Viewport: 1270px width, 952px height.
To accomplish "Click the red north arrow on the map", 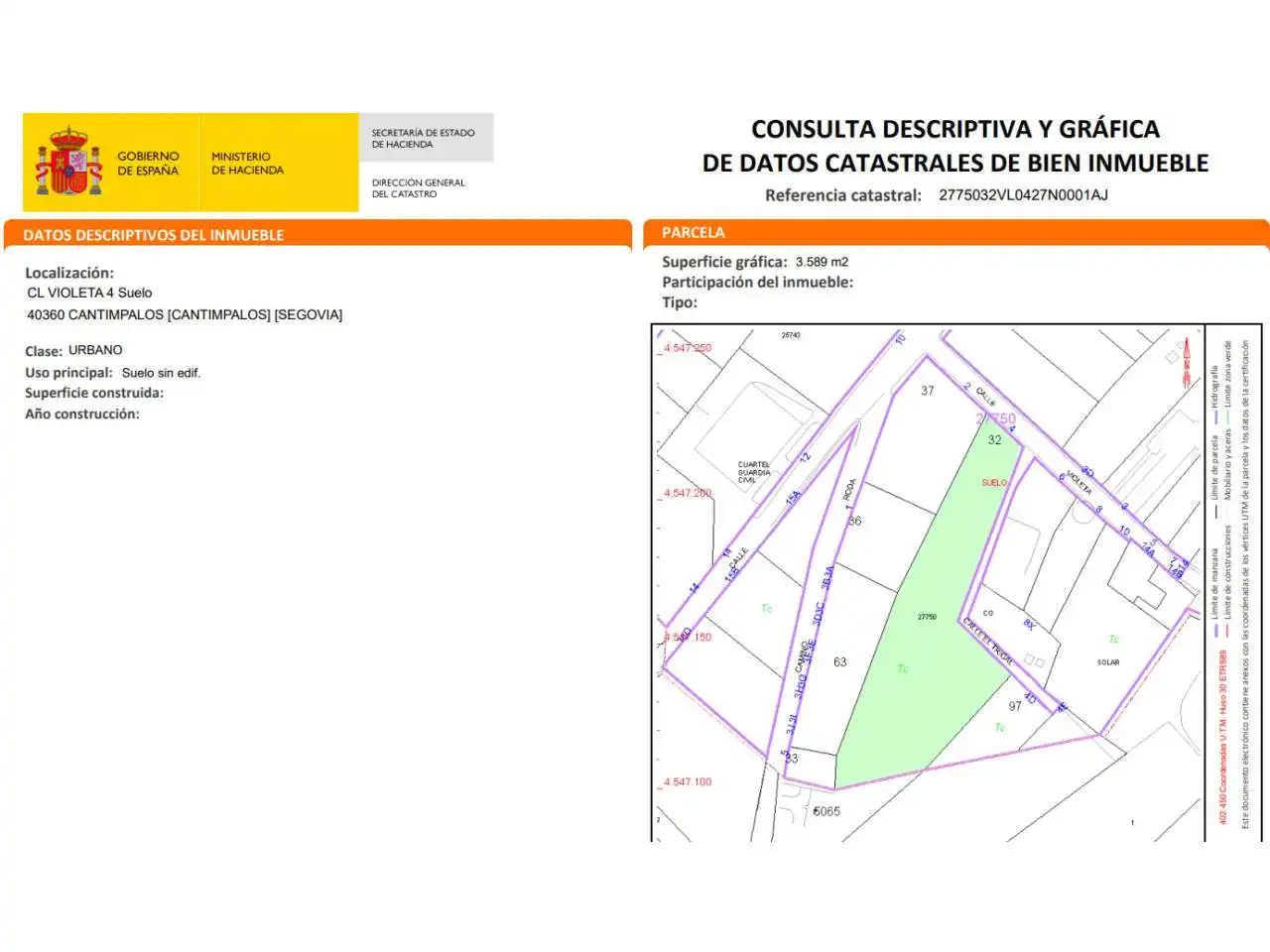I will pyautogui.click(x=1186, y=363).
